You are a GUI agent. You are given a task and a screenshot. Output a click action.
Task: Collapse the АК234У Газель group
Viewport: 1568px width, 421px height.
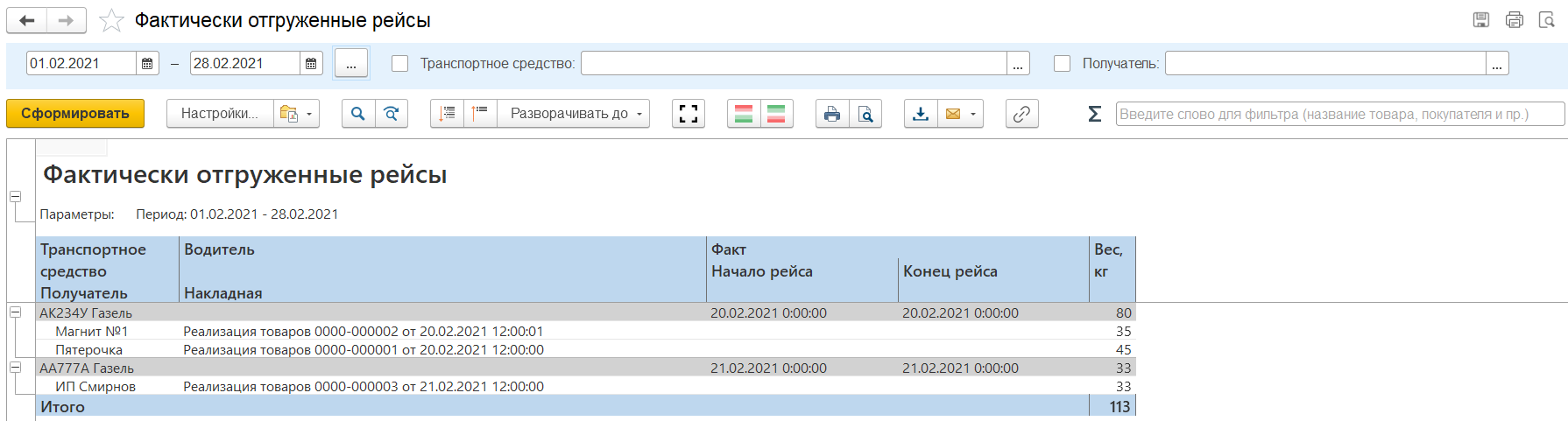pos(15,312)
